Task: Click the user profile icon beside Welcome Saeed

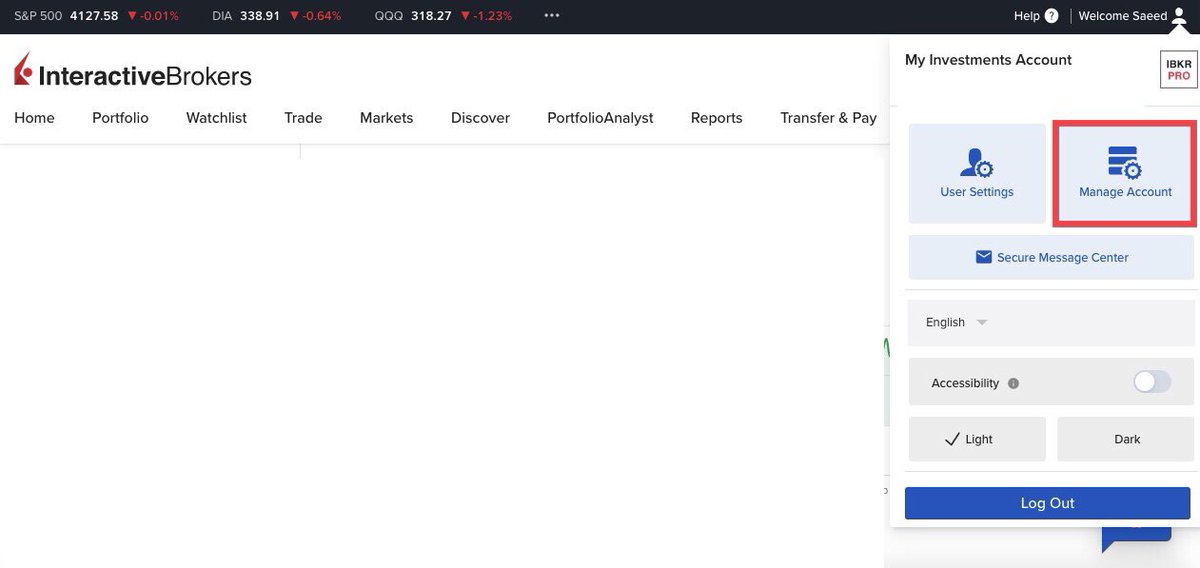Action: [1179, 16]
